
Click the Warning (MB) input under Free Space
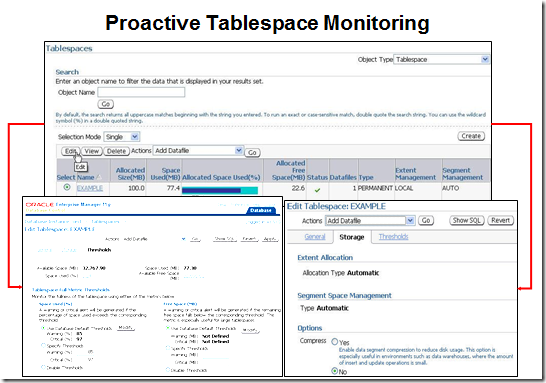pyautogui.click(x=217, y=355)
